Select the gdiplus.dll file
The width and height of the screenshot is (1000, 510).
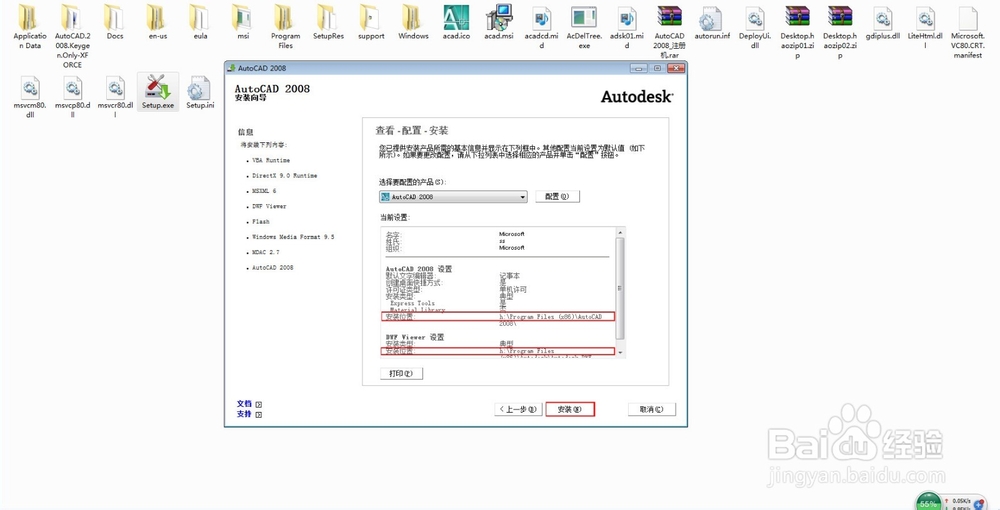(883, 22)
